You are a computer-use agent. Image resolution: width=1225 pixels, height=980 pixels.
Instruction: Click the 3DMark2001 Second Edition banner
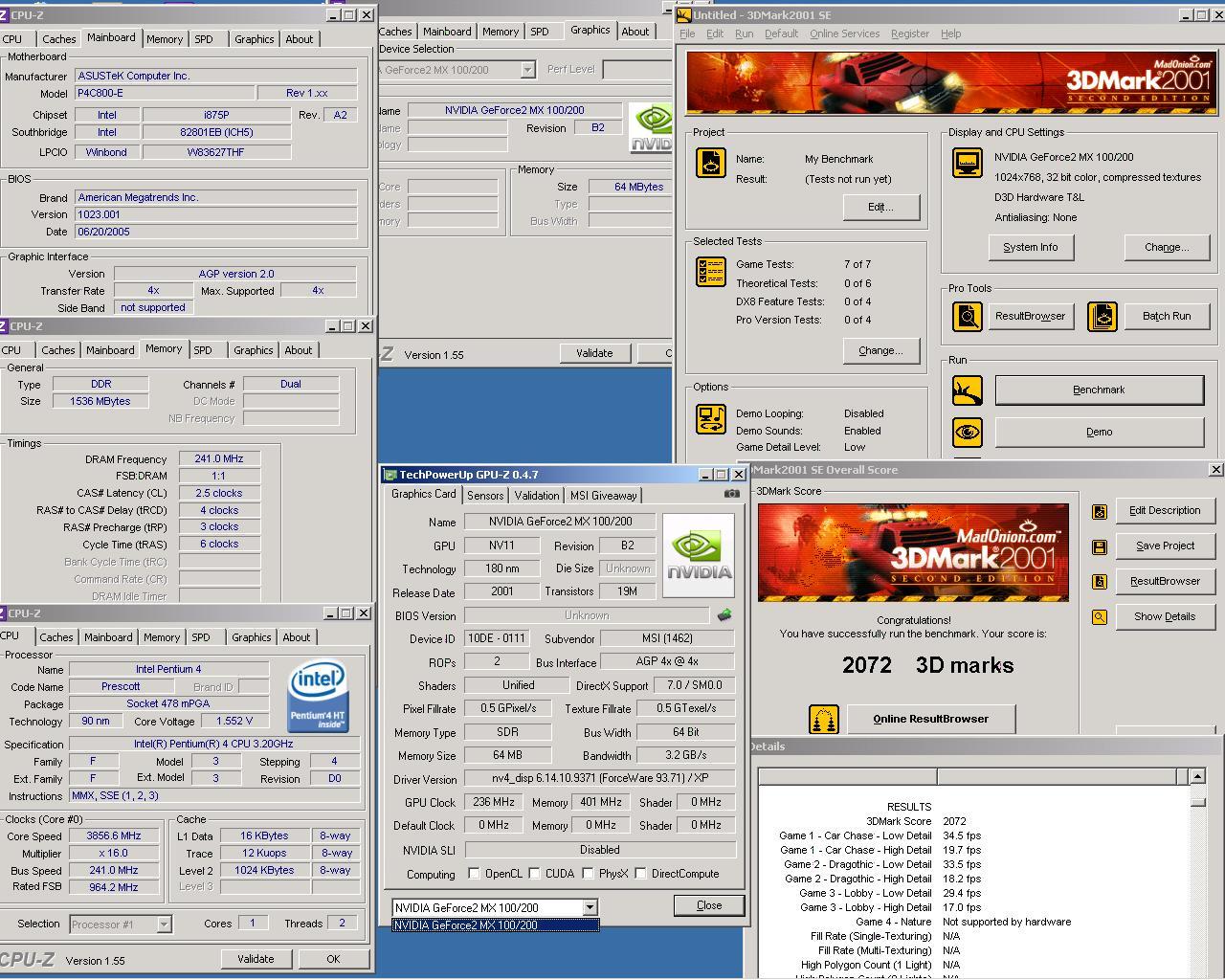click(x=952, y=83)
